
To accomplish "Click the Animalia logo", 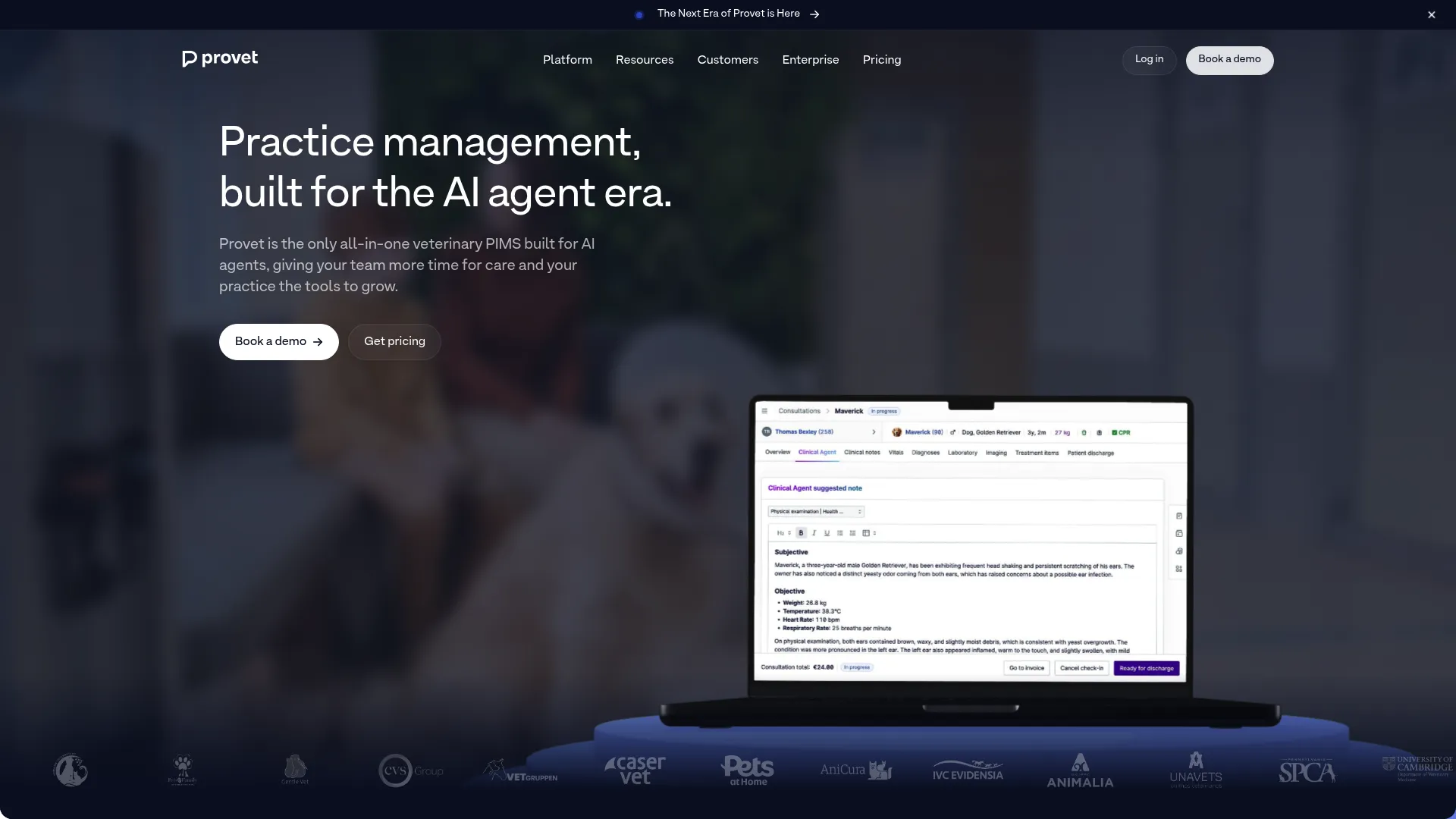I will [x=1080, y=770].
